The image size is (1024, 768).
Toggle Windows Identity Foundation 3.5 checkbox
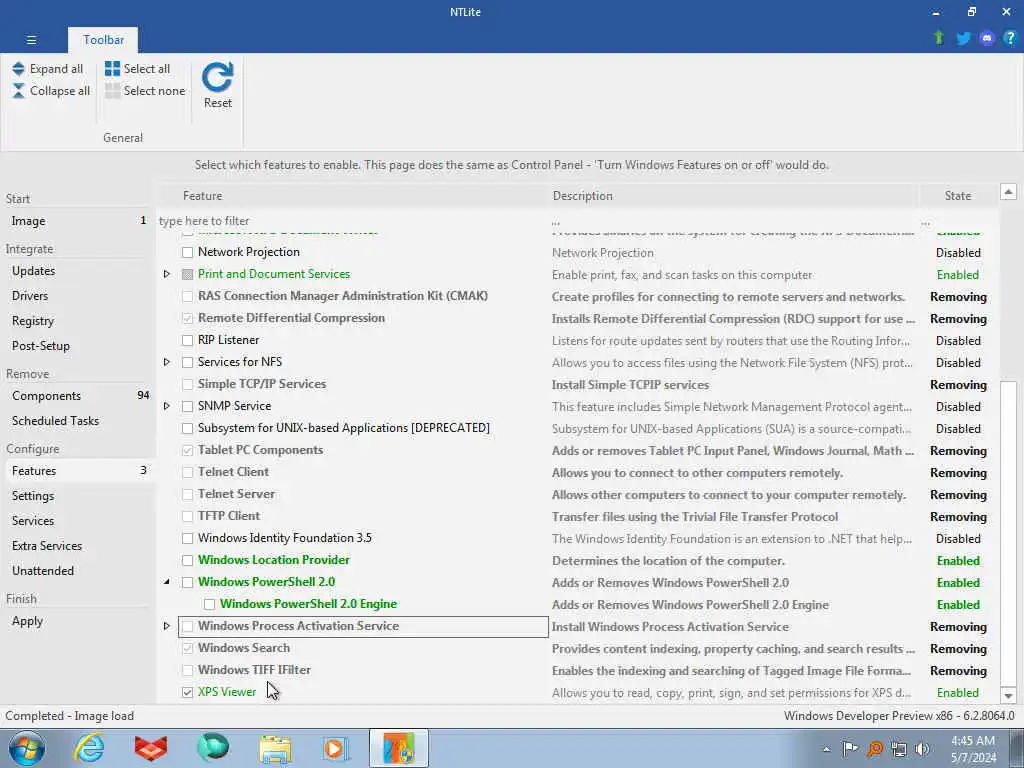pos(187,538)
